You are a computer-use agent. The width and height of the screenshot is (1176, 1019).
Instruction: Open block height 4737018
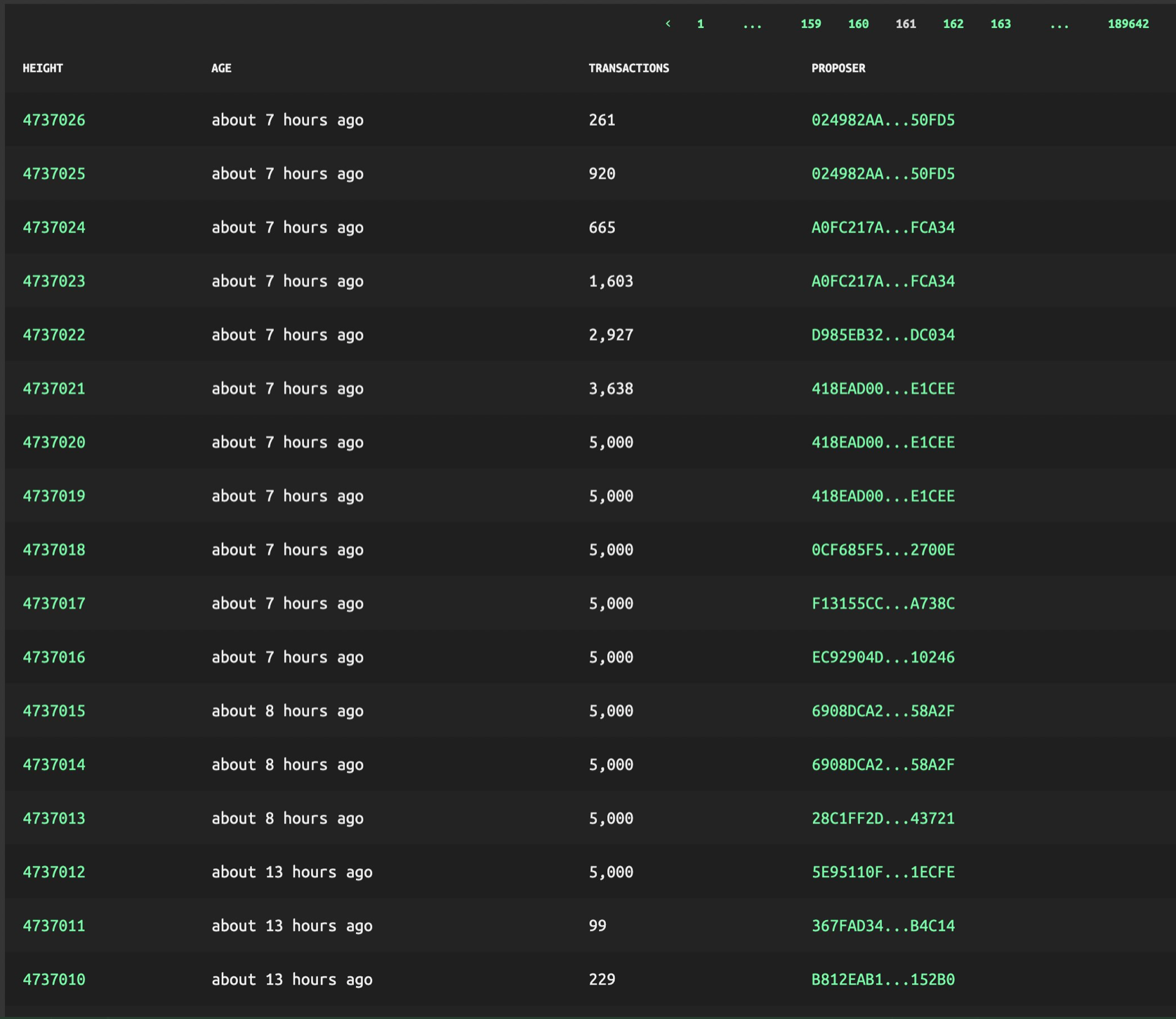[x=54, y=550]
